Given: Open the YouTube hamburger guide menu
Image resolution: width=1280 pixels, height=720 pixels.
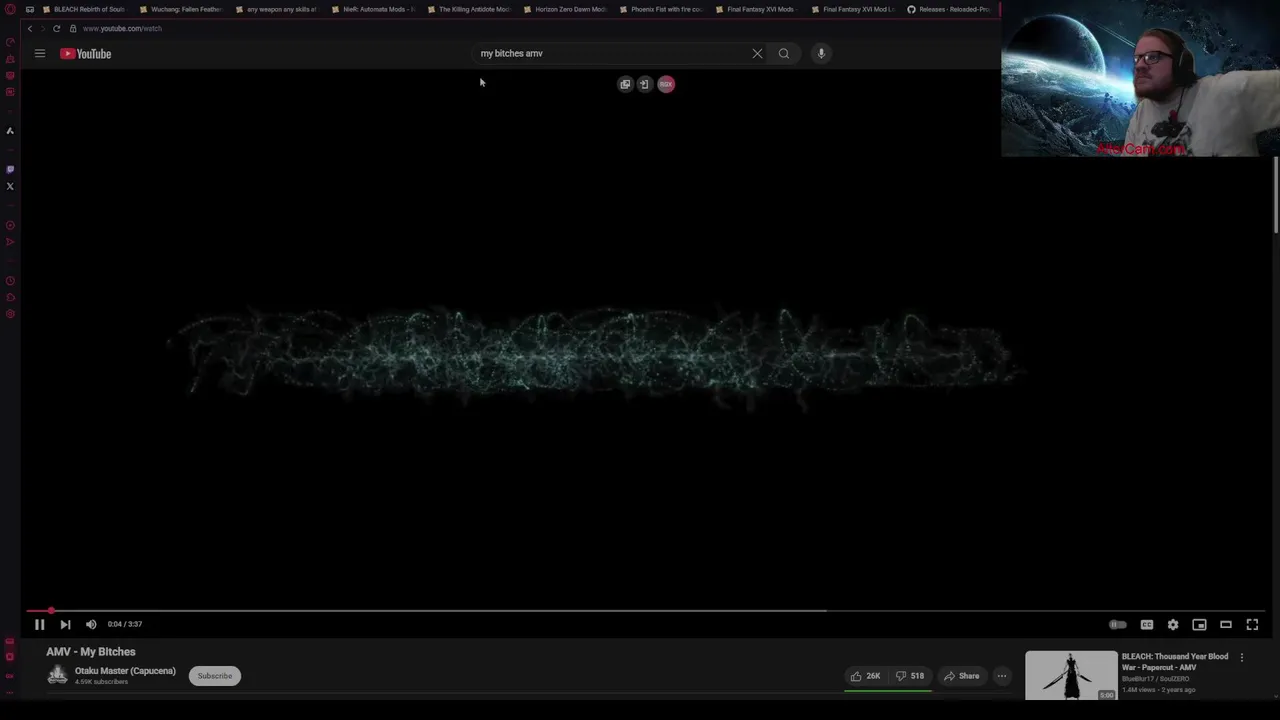Looking at the screenshot, I should (40, 54).
